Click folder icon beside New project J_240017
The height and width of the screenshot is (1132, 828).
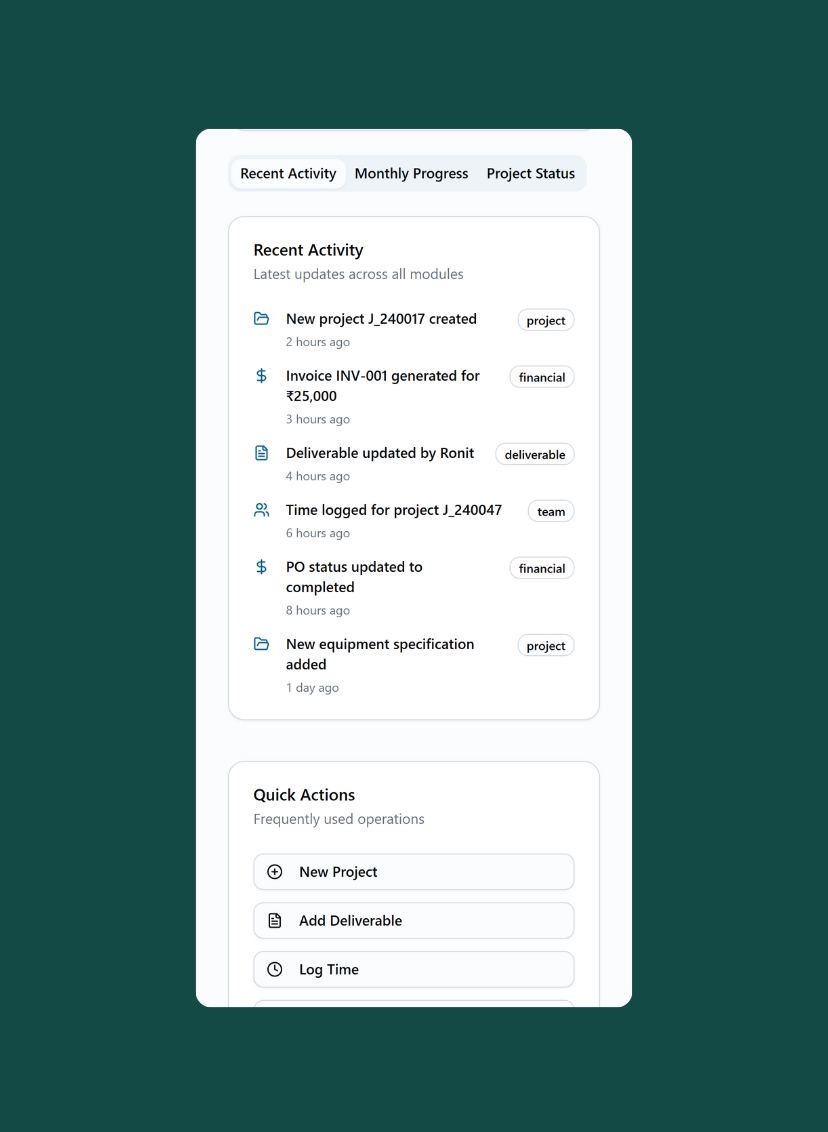[x=261, y=319]
